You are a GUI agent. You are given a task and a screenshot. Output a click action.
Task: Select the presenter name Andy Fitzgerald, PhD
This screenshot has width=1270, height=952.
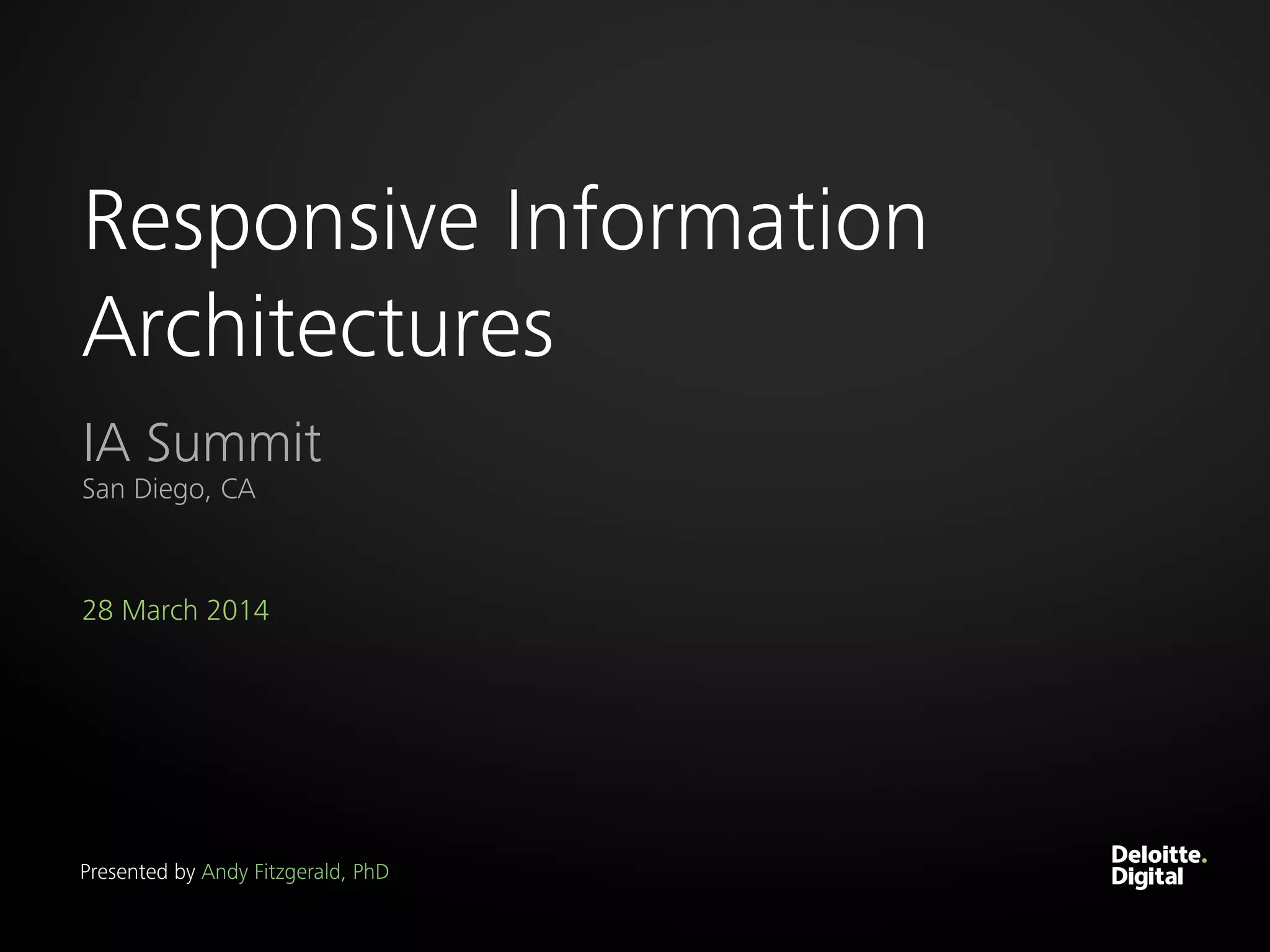click(x=295, y=872)
